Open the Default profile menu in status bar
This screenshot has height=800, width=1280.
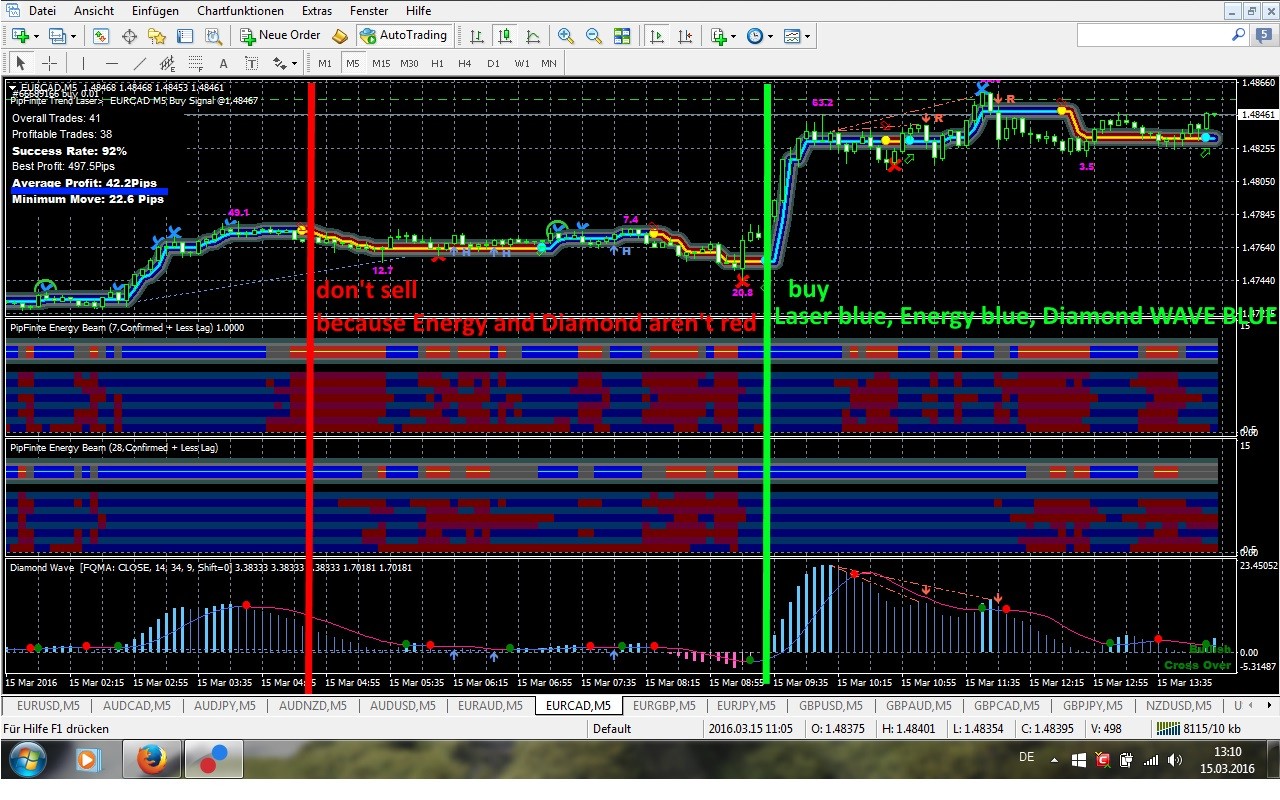[612, 729]
